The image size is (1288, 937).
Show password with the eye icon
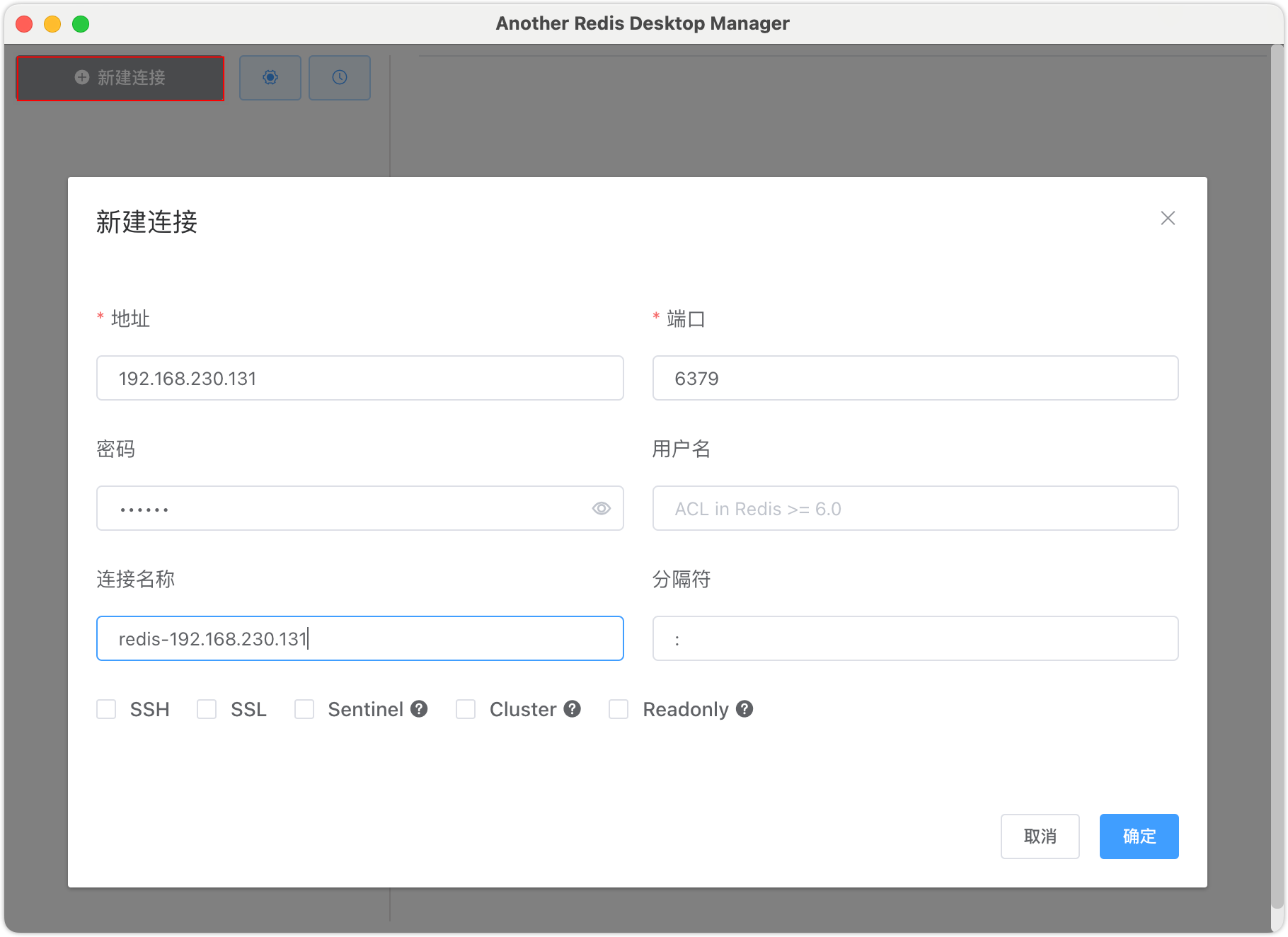coord(602,508)
